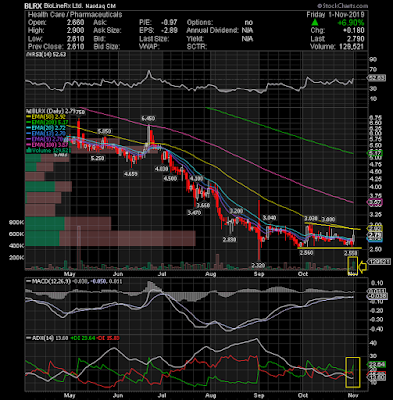Screen dimensions: 393x400
Task: Click the cyan EMA(20) legend entry
Action: [x=46, y=128]
